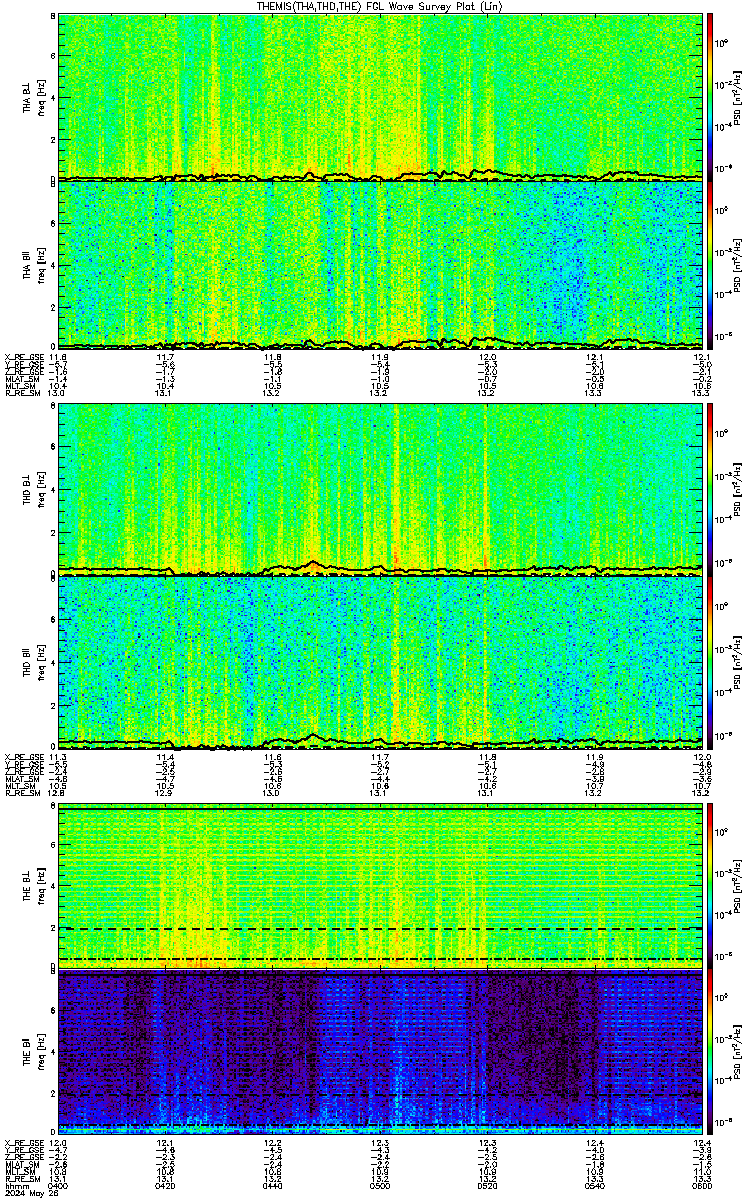Click the 0400 time label
Screen dimensions: 750x1200
tap(59, 1185)
